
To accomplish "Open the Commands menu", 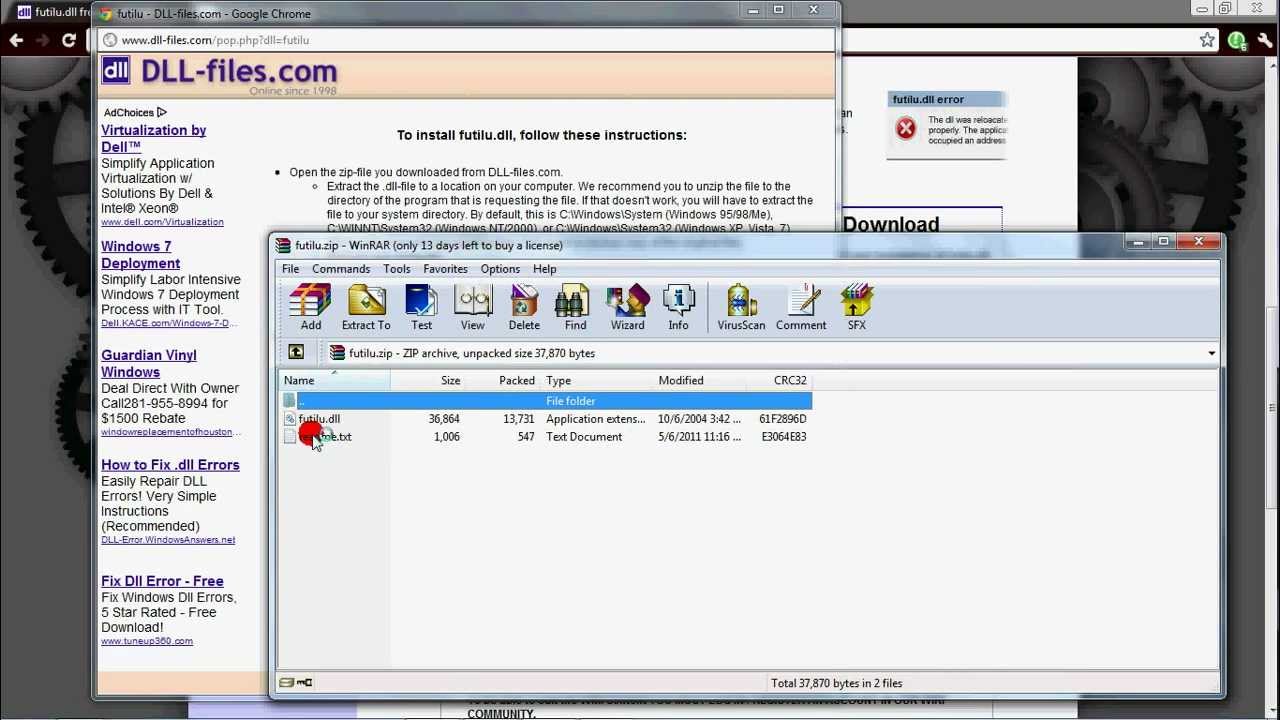I will [x=341, y=269].
